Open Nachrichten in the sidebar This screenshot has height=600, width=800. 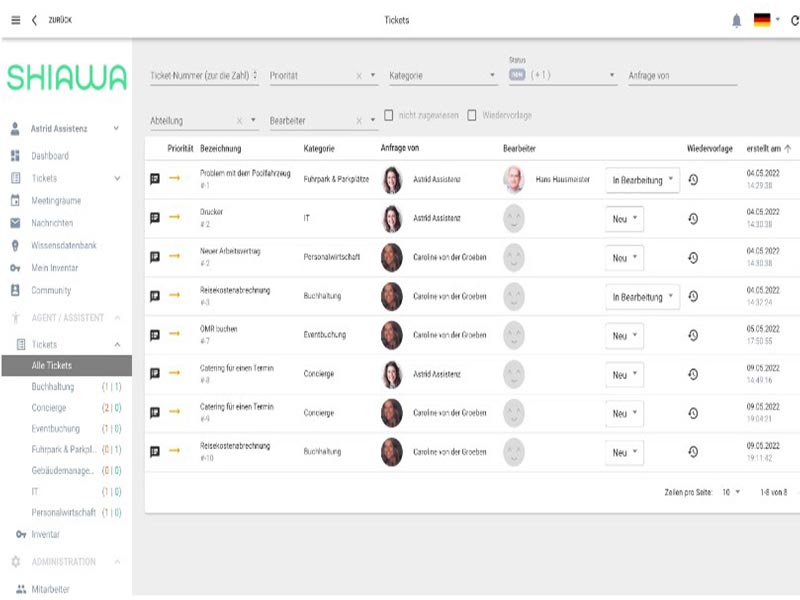coord(52,223)
